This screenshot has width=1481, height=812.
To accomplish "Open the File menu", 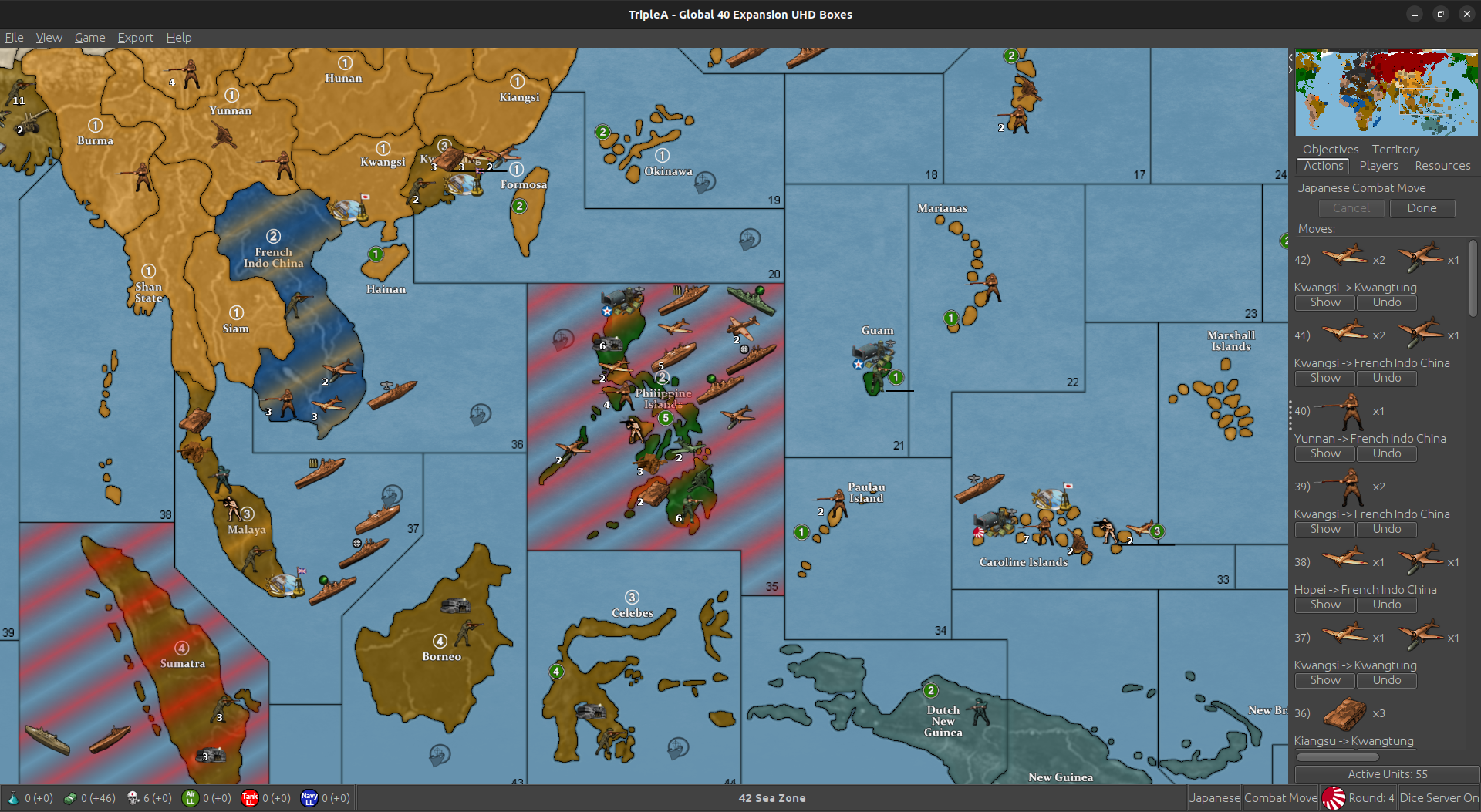I will (x=14, y=37).
